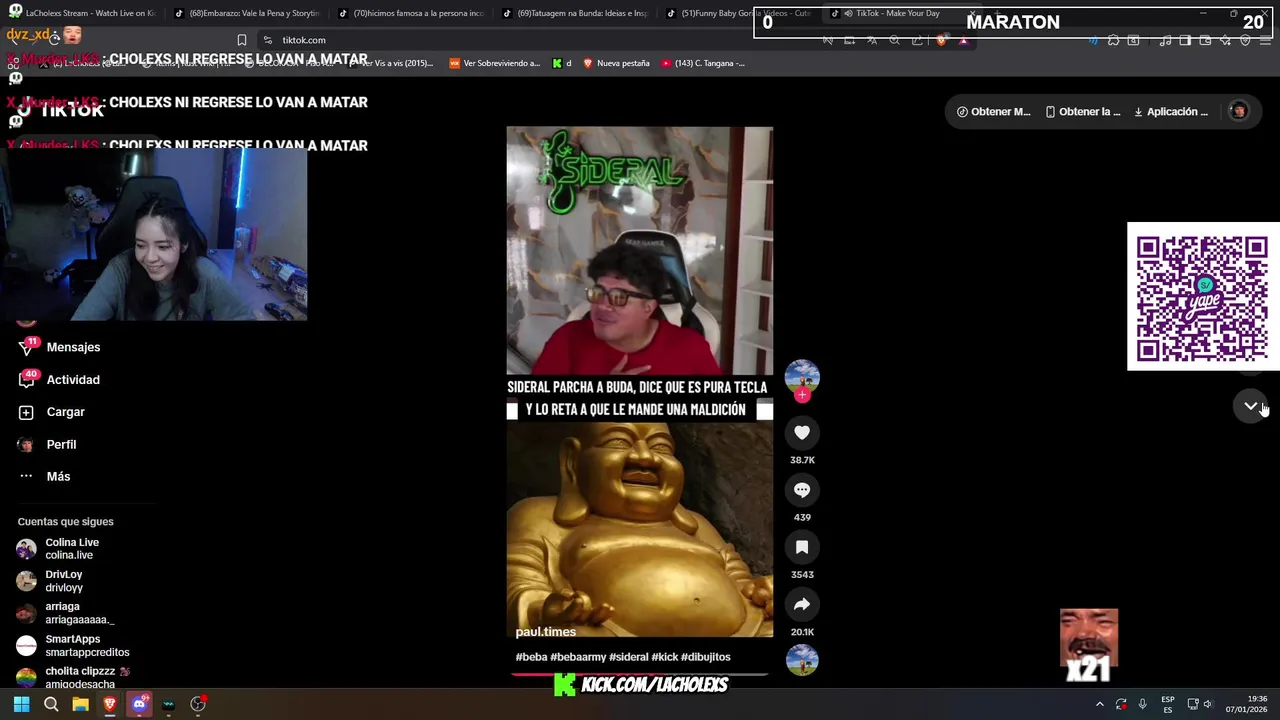The image size is (1280, 720).
Task: Open paul.times username link
Action: click(x=545, y=632)
